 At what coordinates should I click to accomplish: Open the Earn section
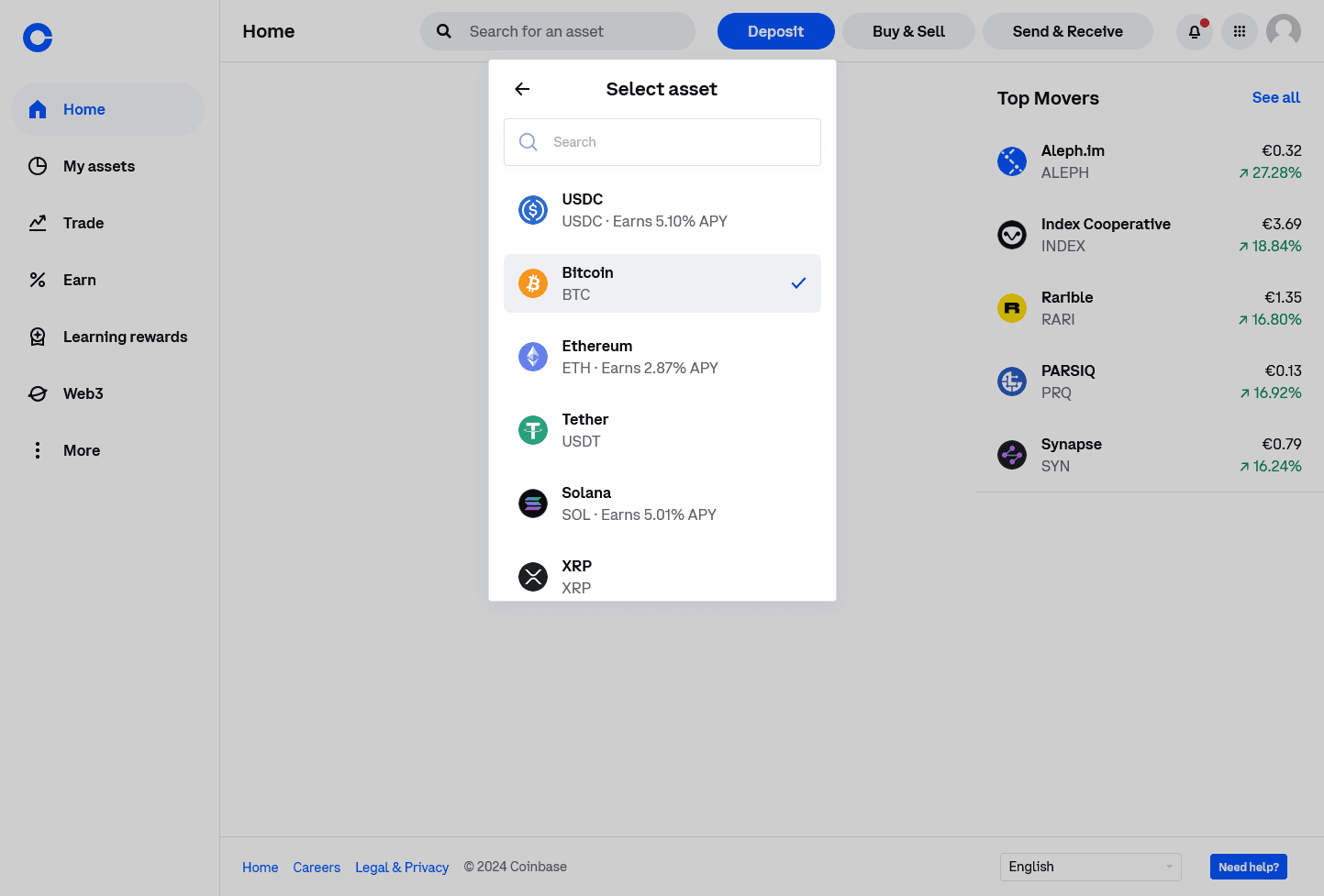point(107,280)
